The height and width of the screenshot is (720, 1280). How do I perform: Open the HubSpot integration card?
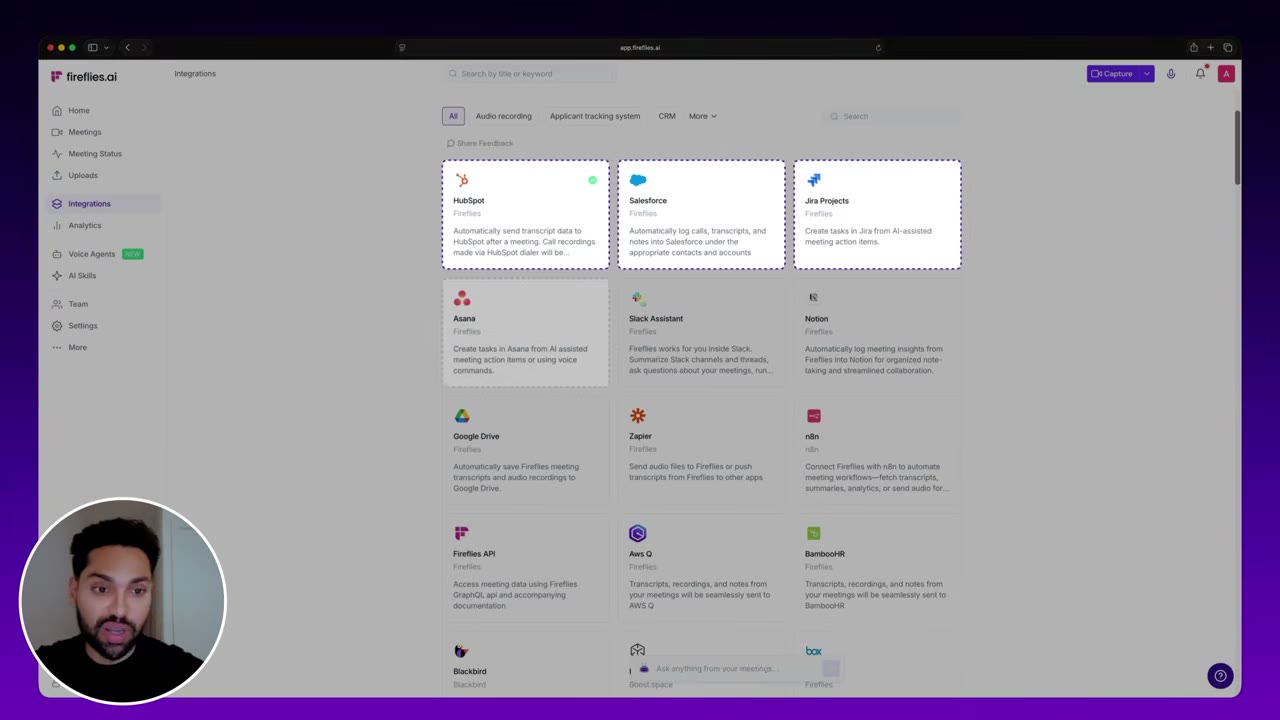tap(525, 215)
